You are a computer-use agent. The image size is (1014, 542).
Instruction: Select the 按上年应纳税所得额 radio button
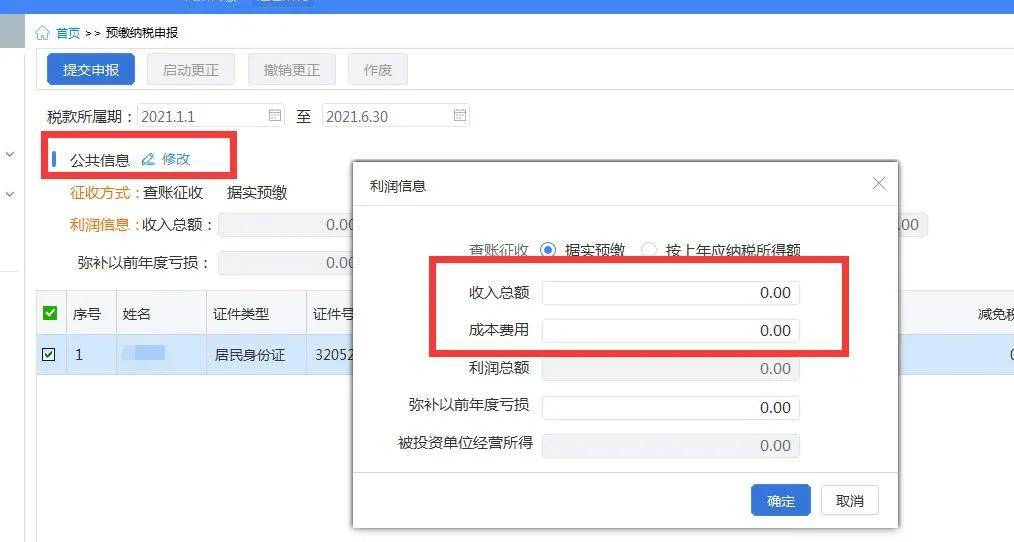649,250
